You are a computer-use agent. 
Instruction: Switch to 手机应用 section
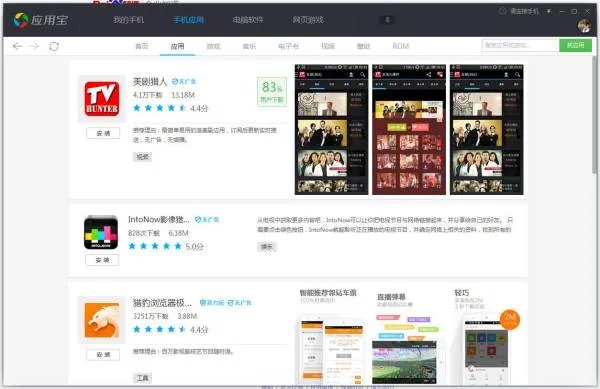188,20
